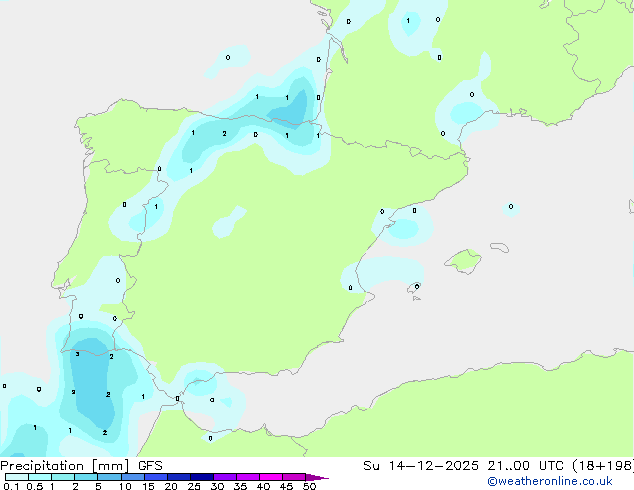
Task: Select the 10–15 mm legend color swatch
Action: [132, 477]
